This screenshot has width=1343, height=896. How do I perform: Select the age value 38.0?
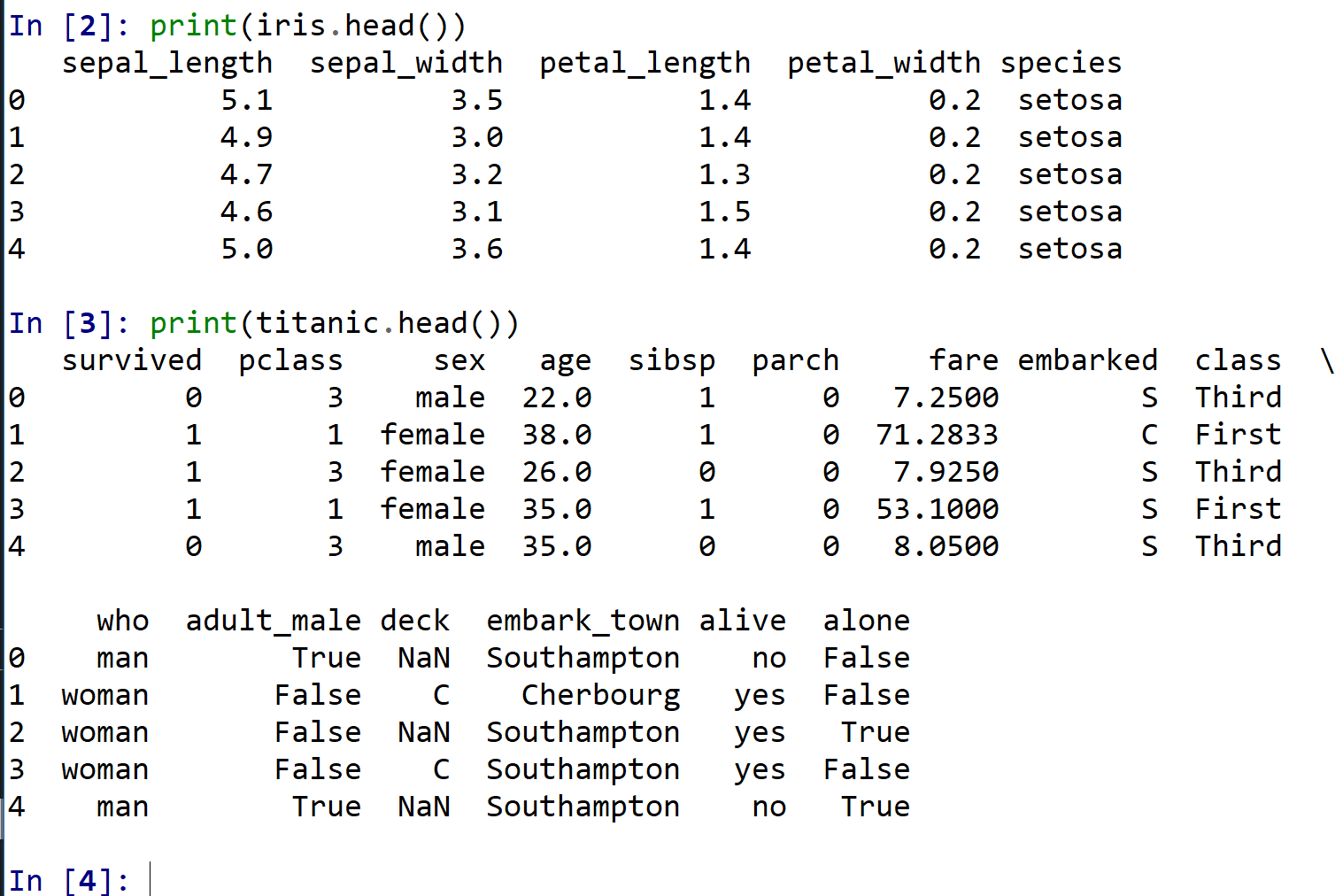click(556, 435)
